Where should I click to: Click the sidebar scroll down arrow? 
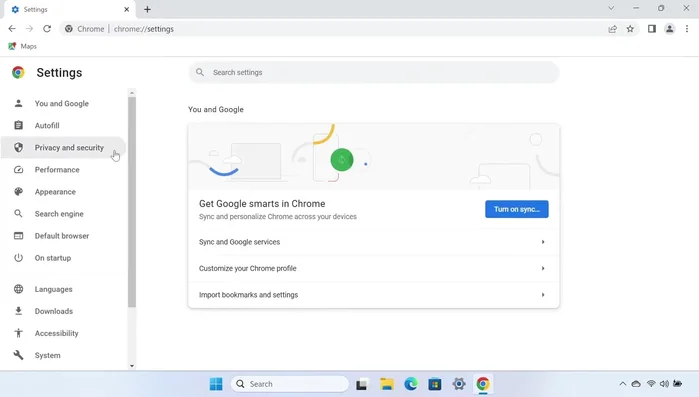[x=132, y=366]
